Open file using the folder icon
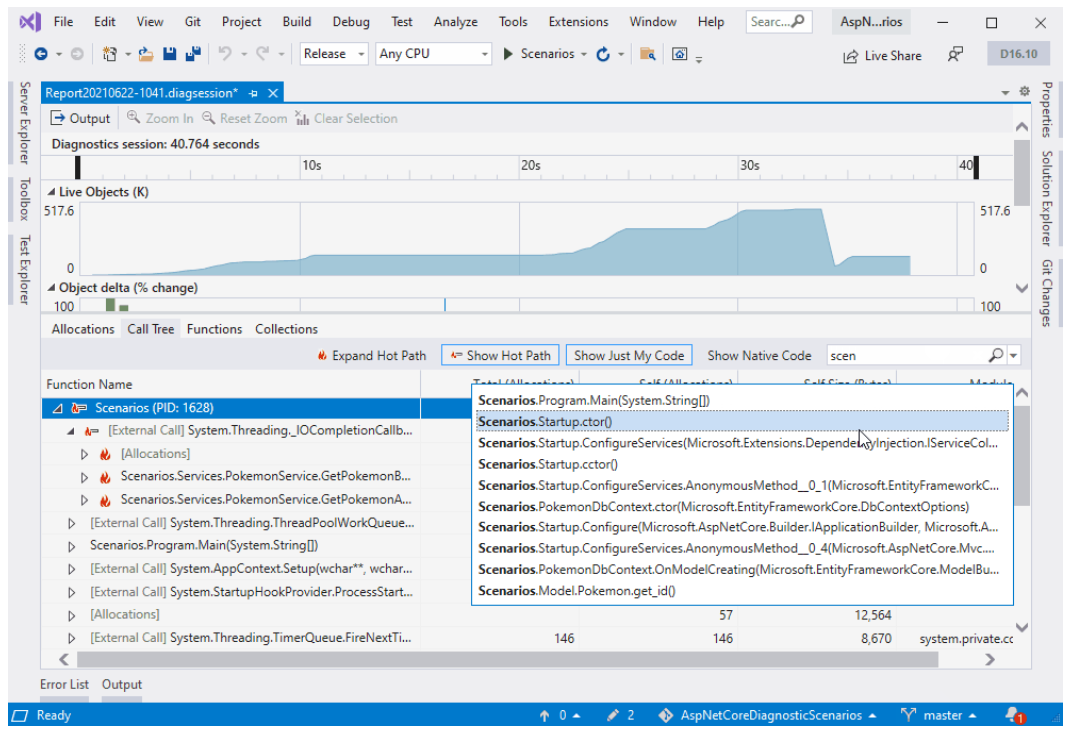This screenshot has height=734, width=1073. 146,54
